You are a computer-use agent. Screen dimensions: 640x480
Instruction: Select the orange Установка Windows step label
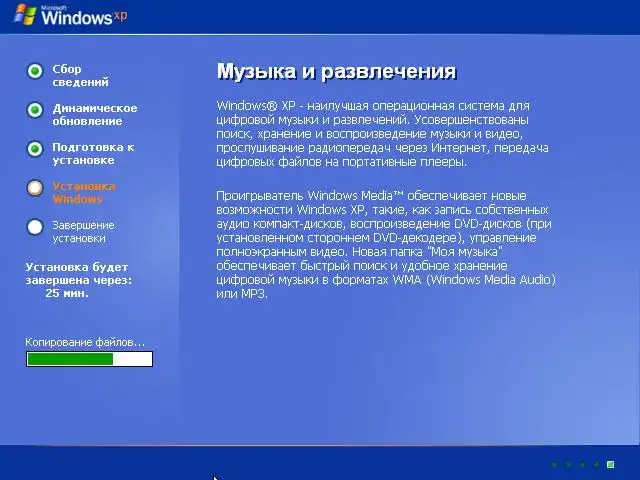click(84, 193)
